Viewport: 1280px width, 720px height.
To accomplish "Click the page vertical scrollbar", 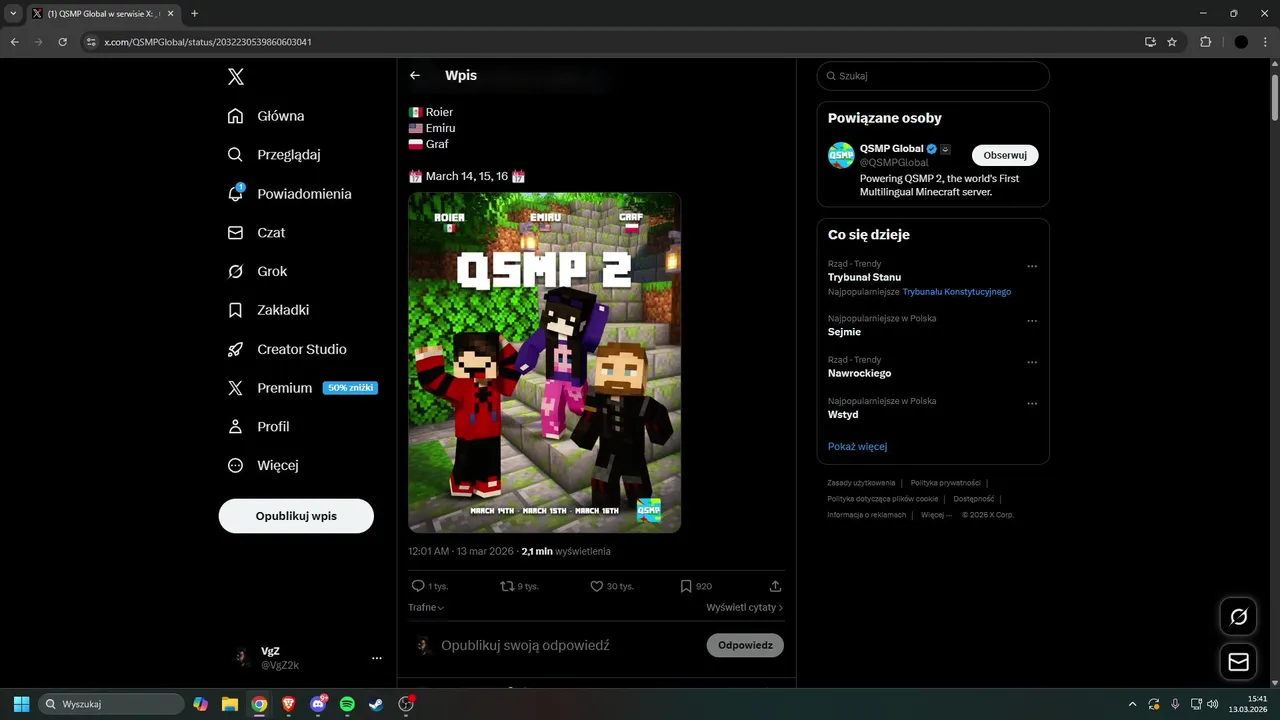I will click(x=1274, y=97).
